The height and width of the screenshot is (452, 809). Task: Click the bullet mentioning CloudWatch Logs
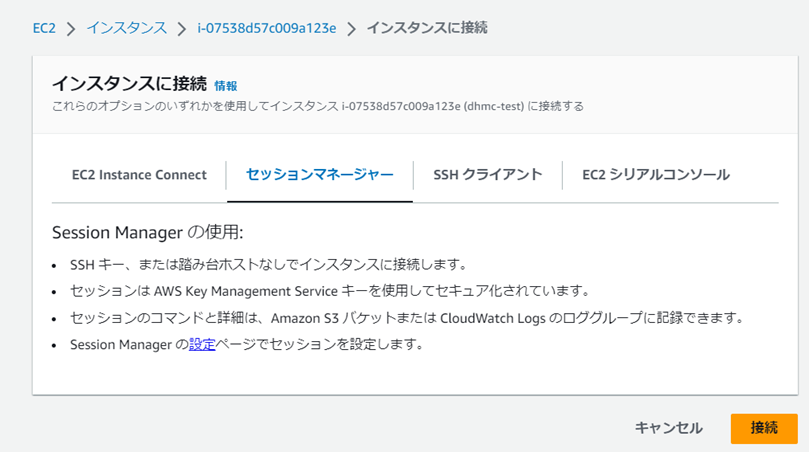(x=407, y=318)
